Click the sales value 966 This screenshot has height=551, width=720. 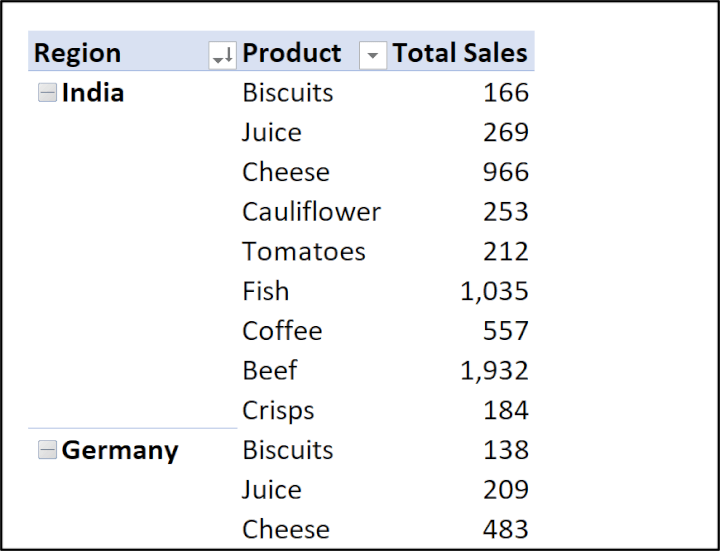(505, 172)
